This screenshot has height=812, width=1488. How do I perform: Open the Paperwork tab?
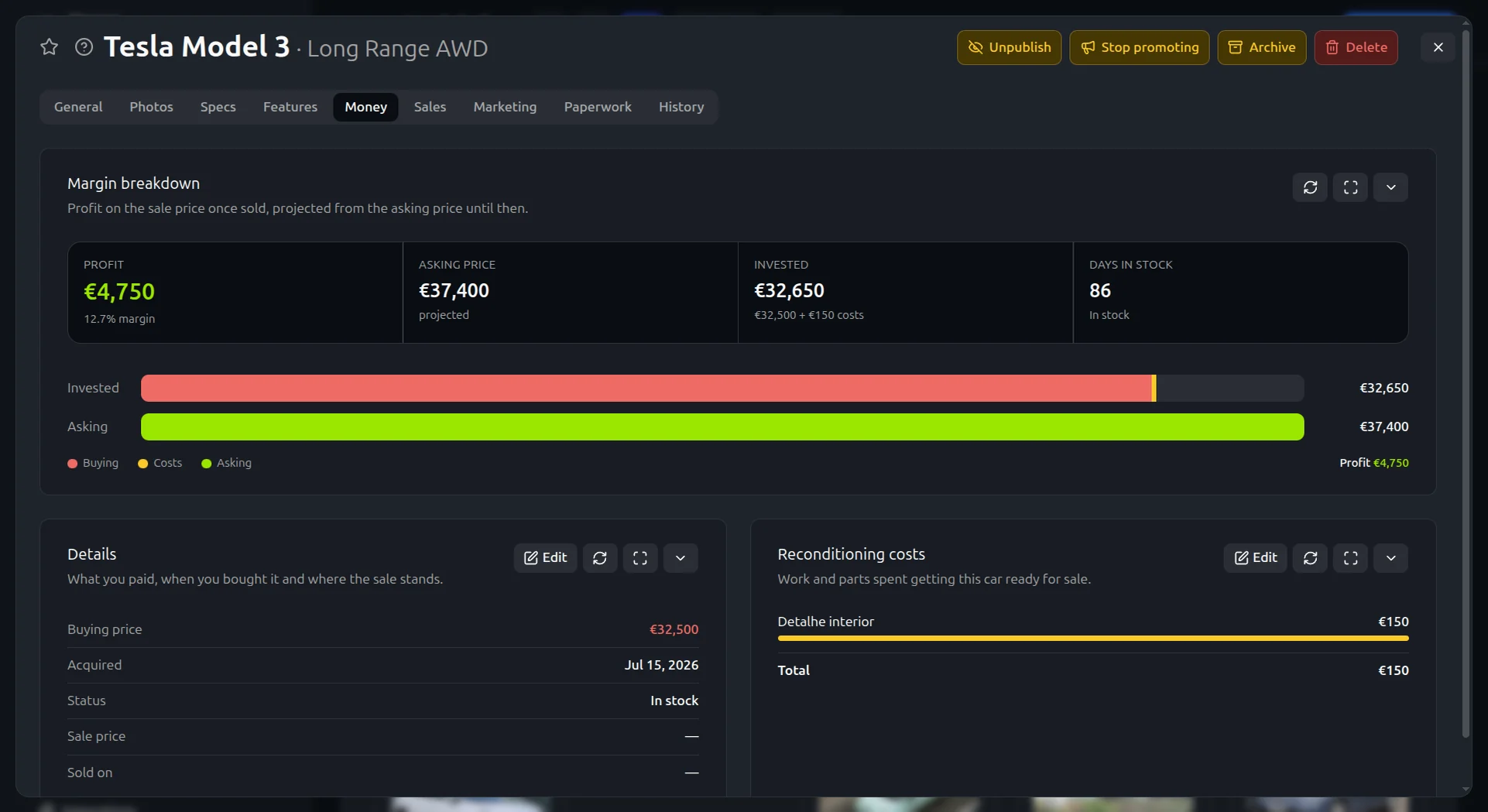[x=598, y=107]
